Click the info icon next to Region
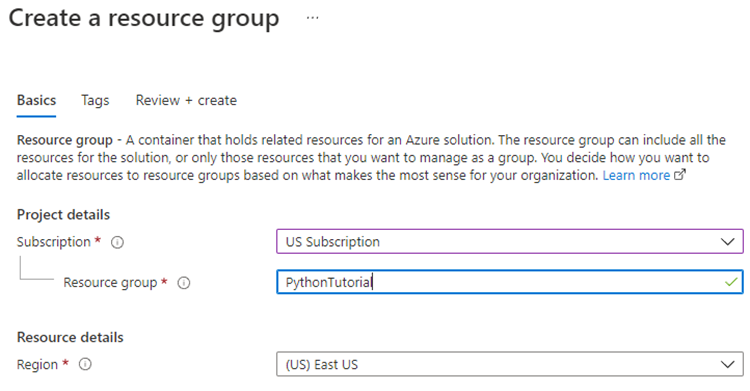 85,365
